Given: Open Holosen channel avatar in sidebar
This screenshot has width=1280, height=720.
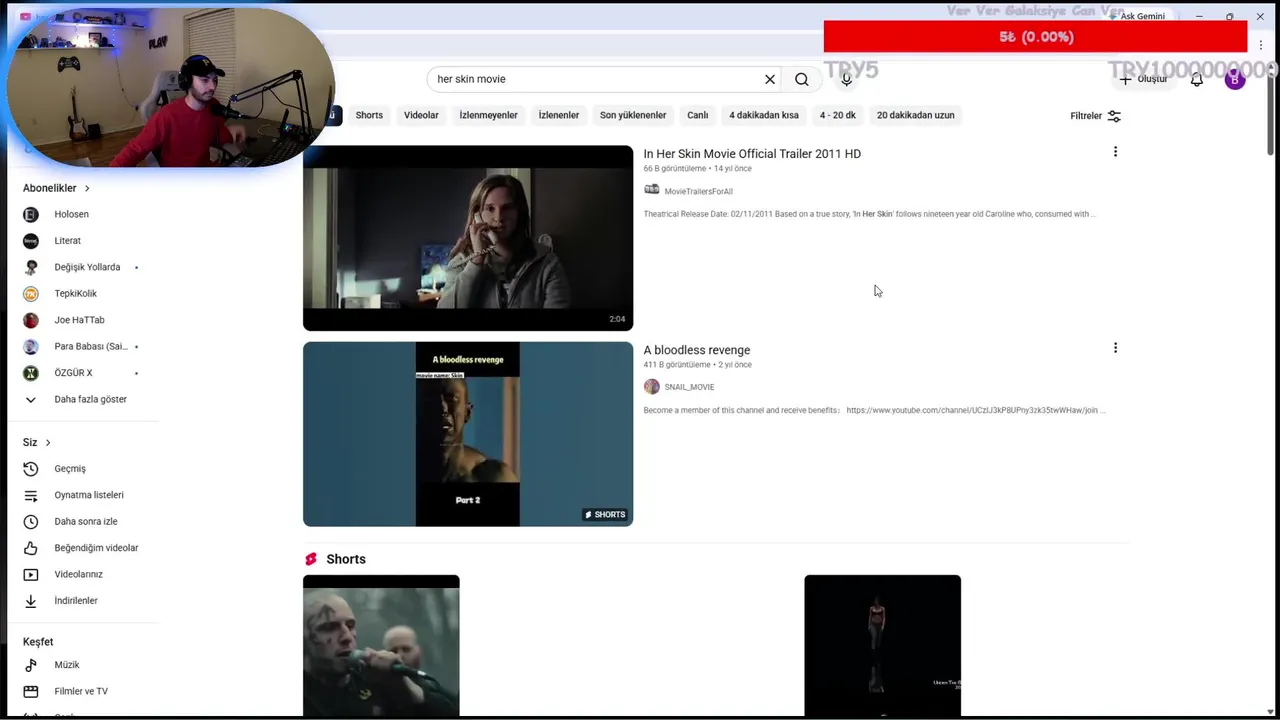Looking at the screenshot, I should click(31, 214).
